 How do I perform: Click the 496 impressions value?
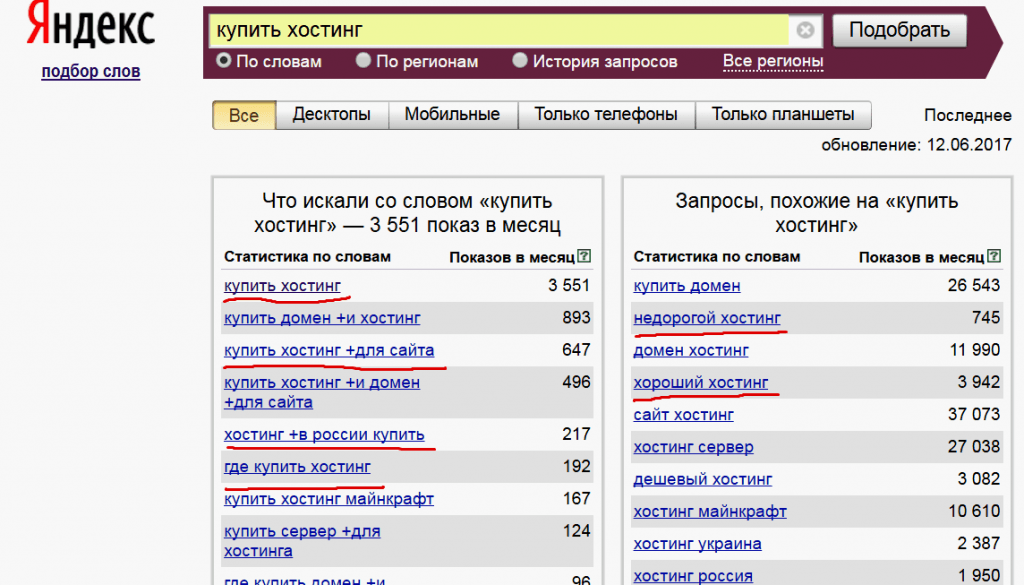click(x=576, y=382)
